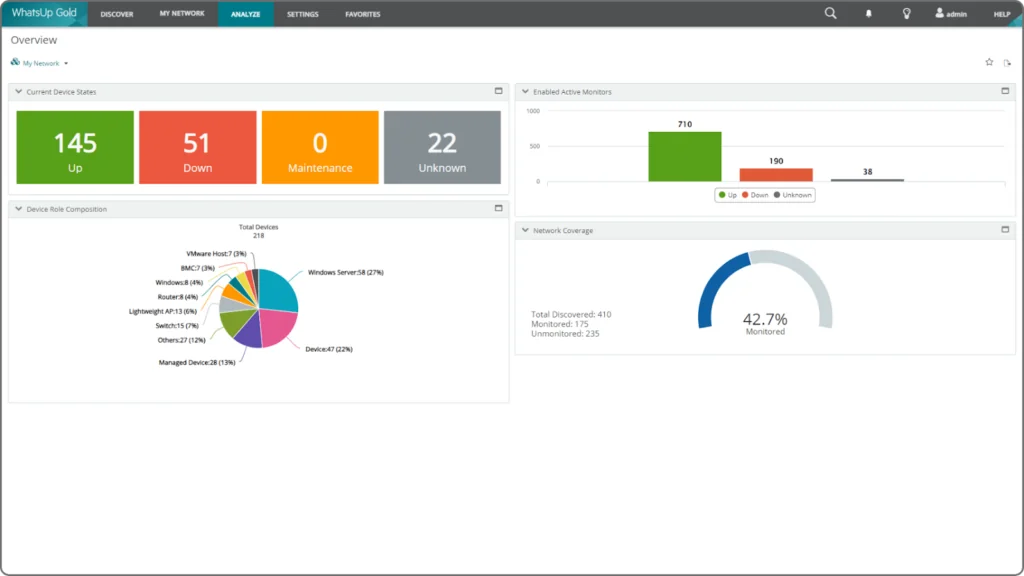Toggle the Up series in chart legend
Viewport: 1024px width, 576px height.
click(729, 195)
